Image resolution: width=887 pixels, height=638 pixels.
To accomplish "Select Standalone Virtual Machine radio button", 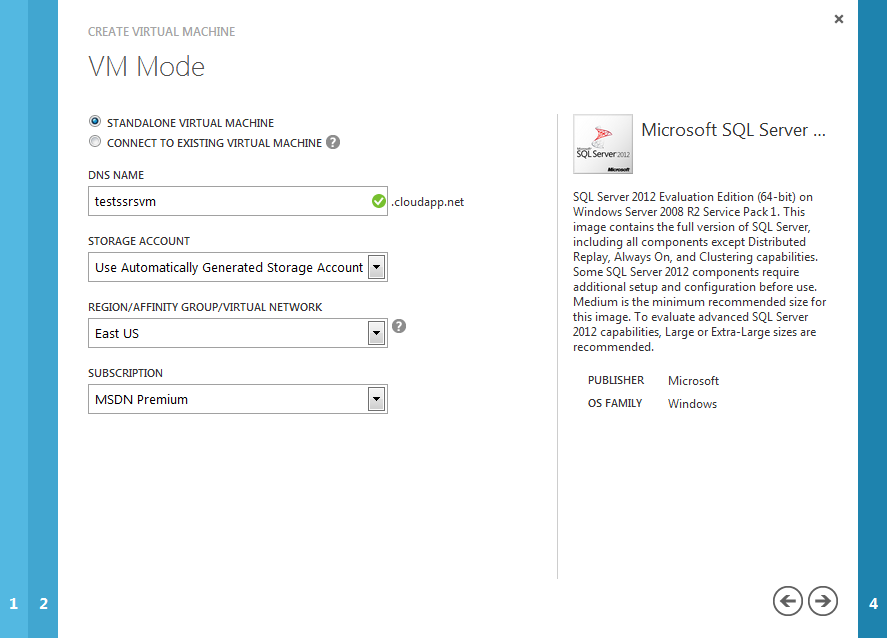I will click(x=95, y=122).
